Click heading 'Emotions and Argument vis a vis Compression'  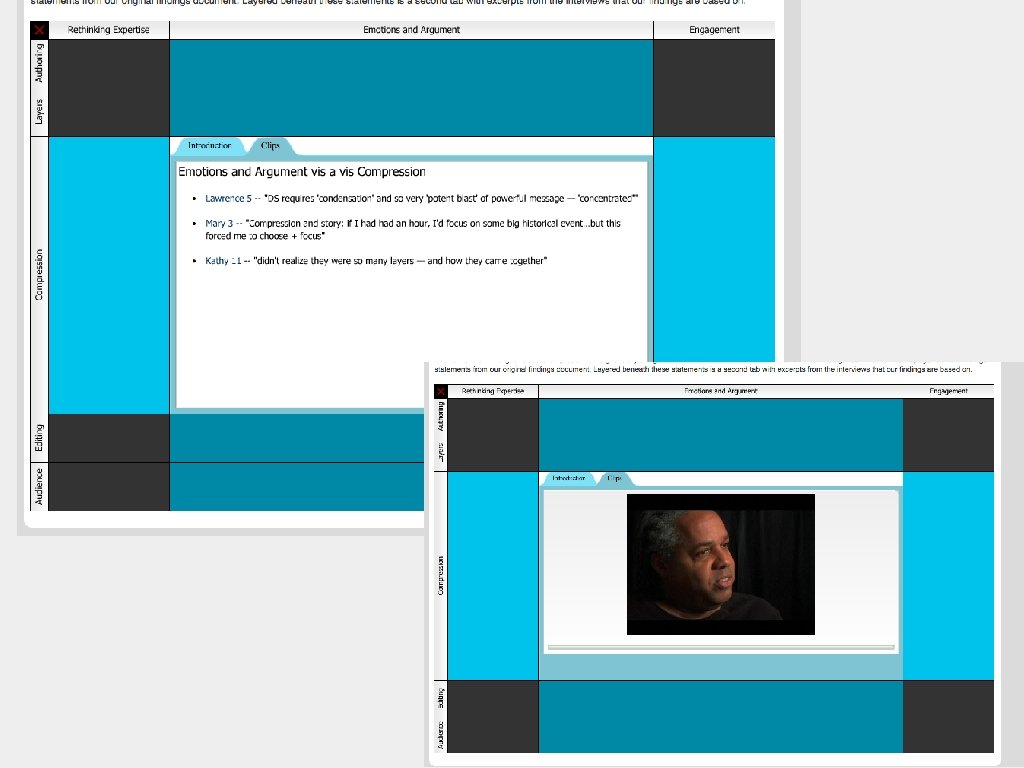click(302, 172)
